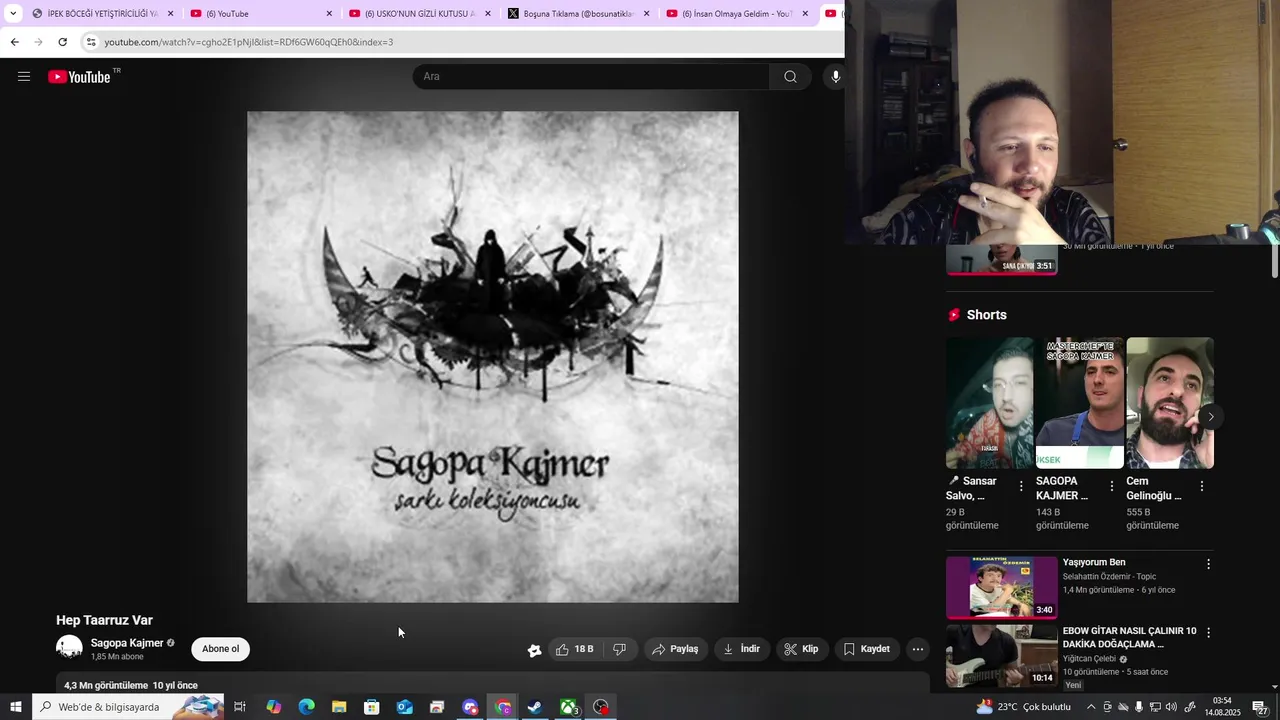The image size is (1280, 720).
Task: Dislike the video
Action: point(620,649)
